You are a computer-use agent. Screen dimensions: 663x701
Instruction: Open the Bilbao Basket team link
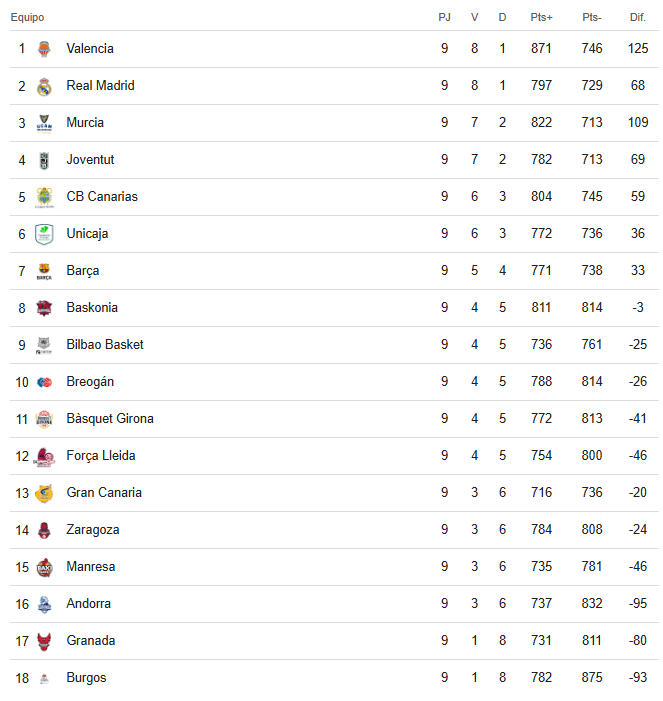pyautogui.click(x=105, y=345)
